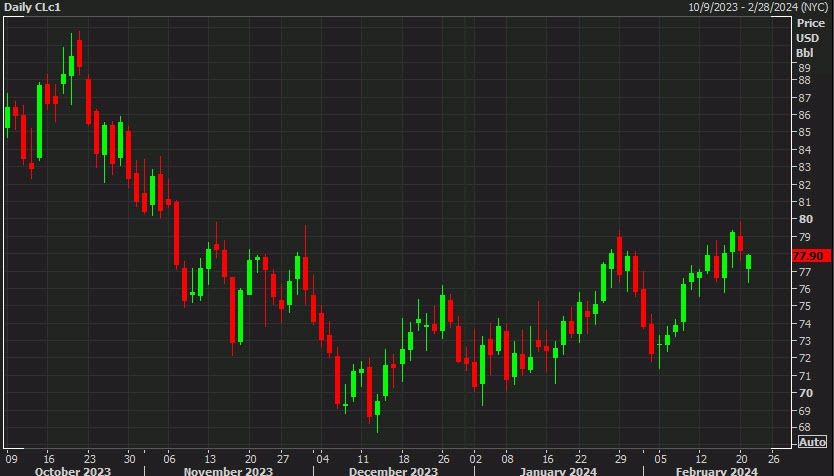Click the 23 date tick label
Viewport: 834px width, 476px height.
[x=89, y=459]
